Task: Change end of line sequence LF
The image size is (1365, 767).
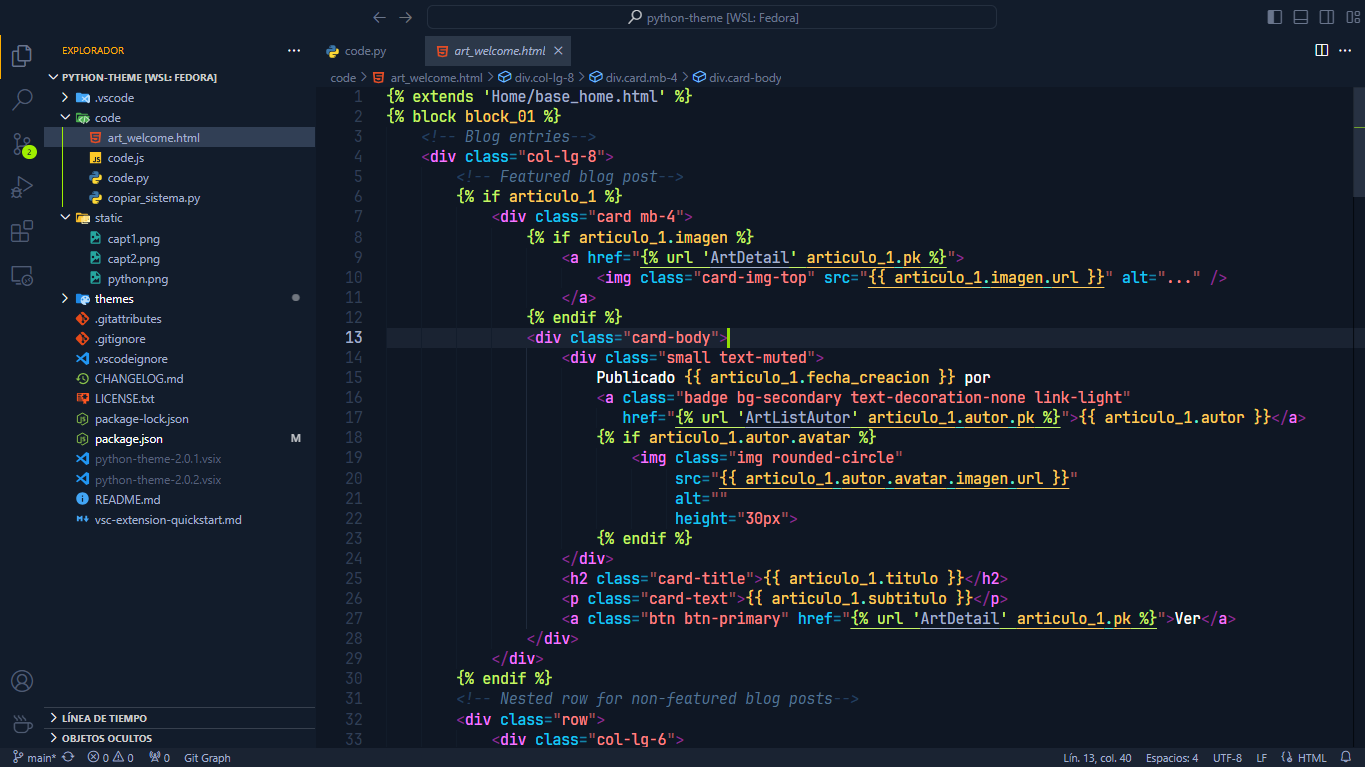Action: 1262,758
